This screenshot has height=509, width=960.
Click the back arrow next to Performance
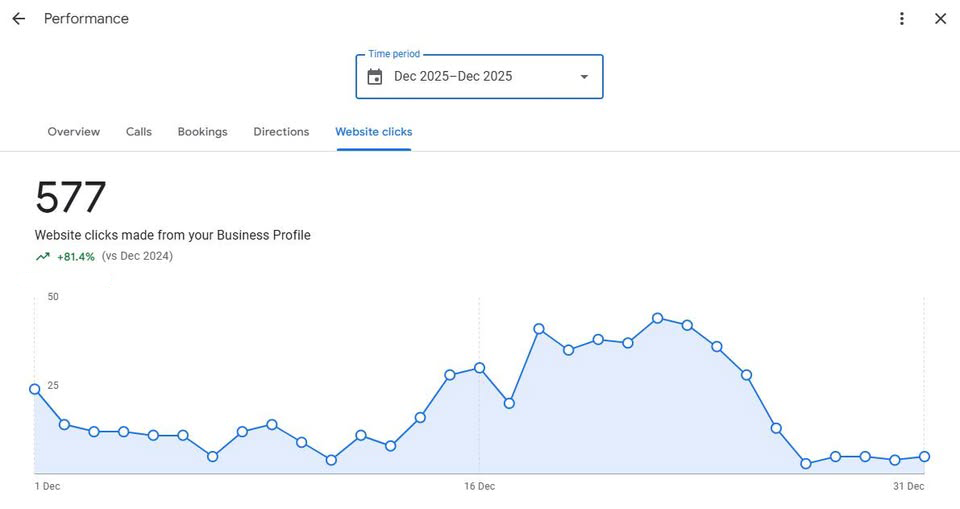[x=18, y=19]
